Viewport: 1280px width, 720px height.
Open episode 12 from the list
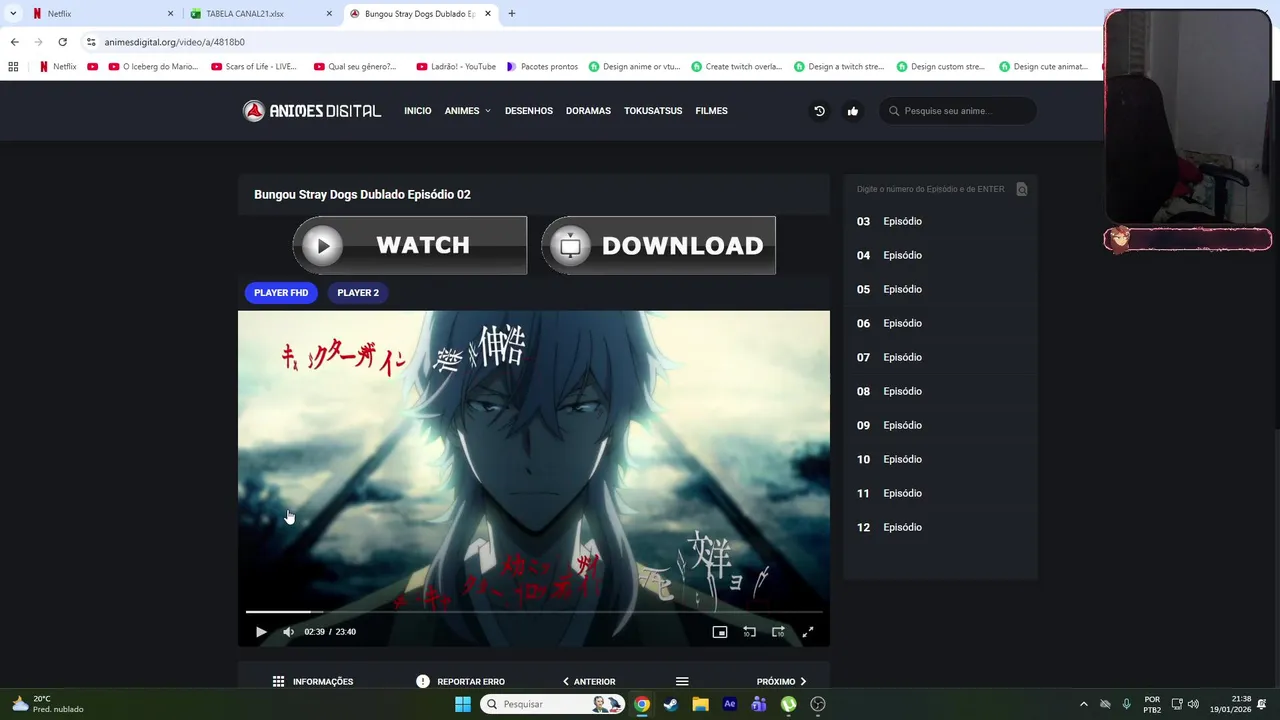[940, 527]
